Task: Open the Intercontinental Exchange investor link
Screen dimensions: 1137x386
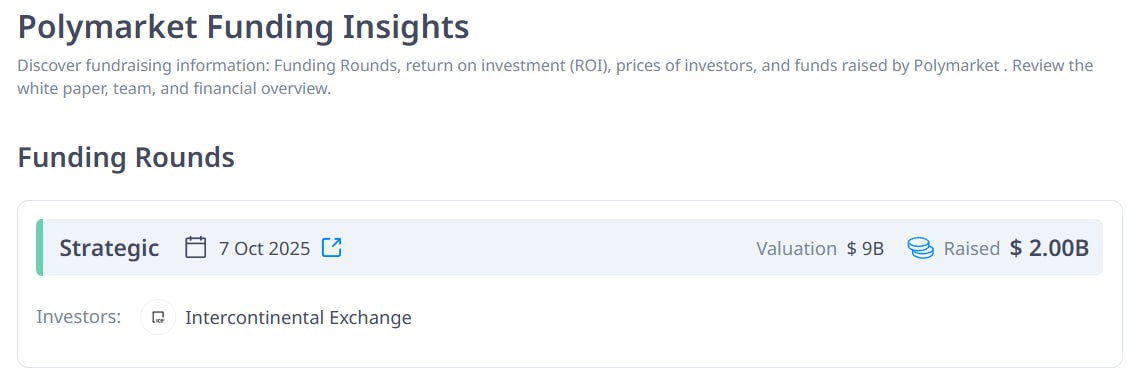Action: (x=298, y=317)
